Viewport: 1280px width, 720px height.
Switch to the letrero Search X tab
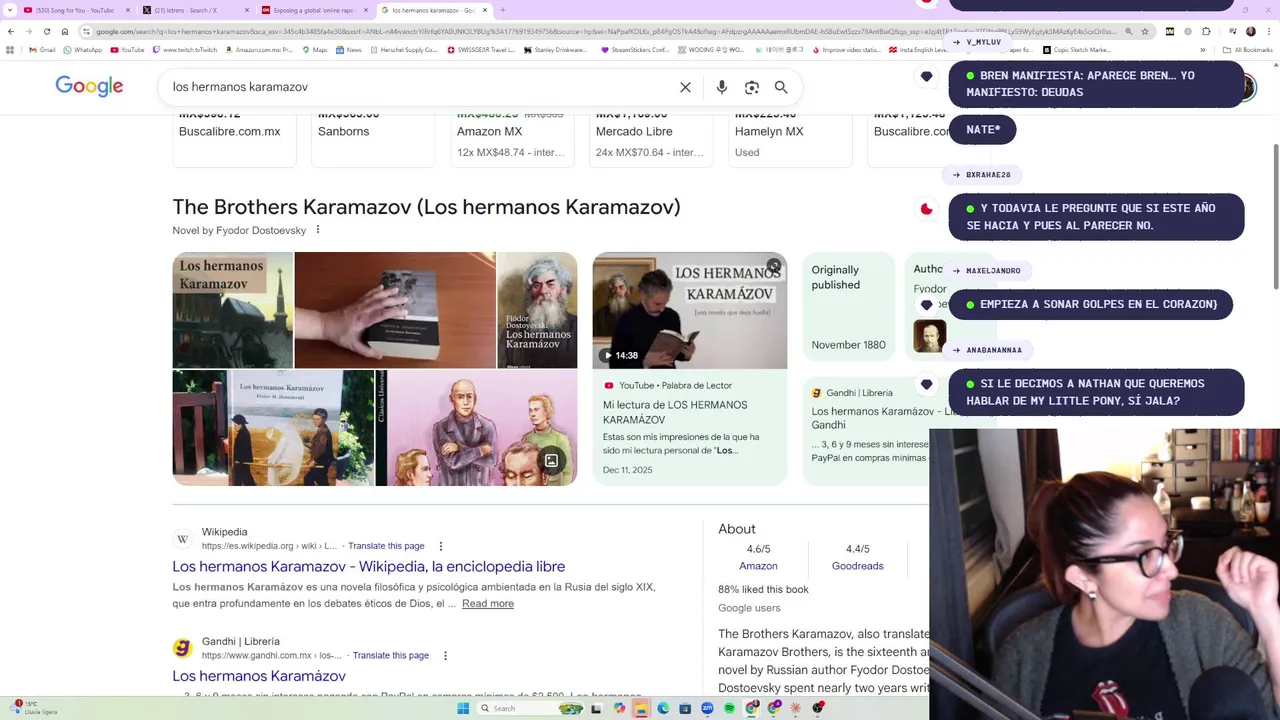(192, 10)
